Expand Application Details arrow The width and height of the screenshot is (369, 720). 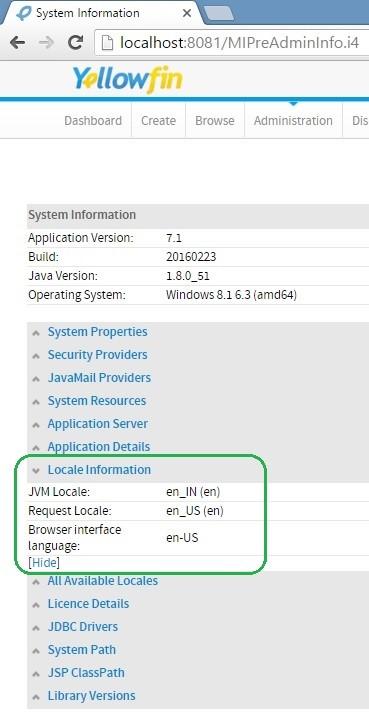coord(36,448)
